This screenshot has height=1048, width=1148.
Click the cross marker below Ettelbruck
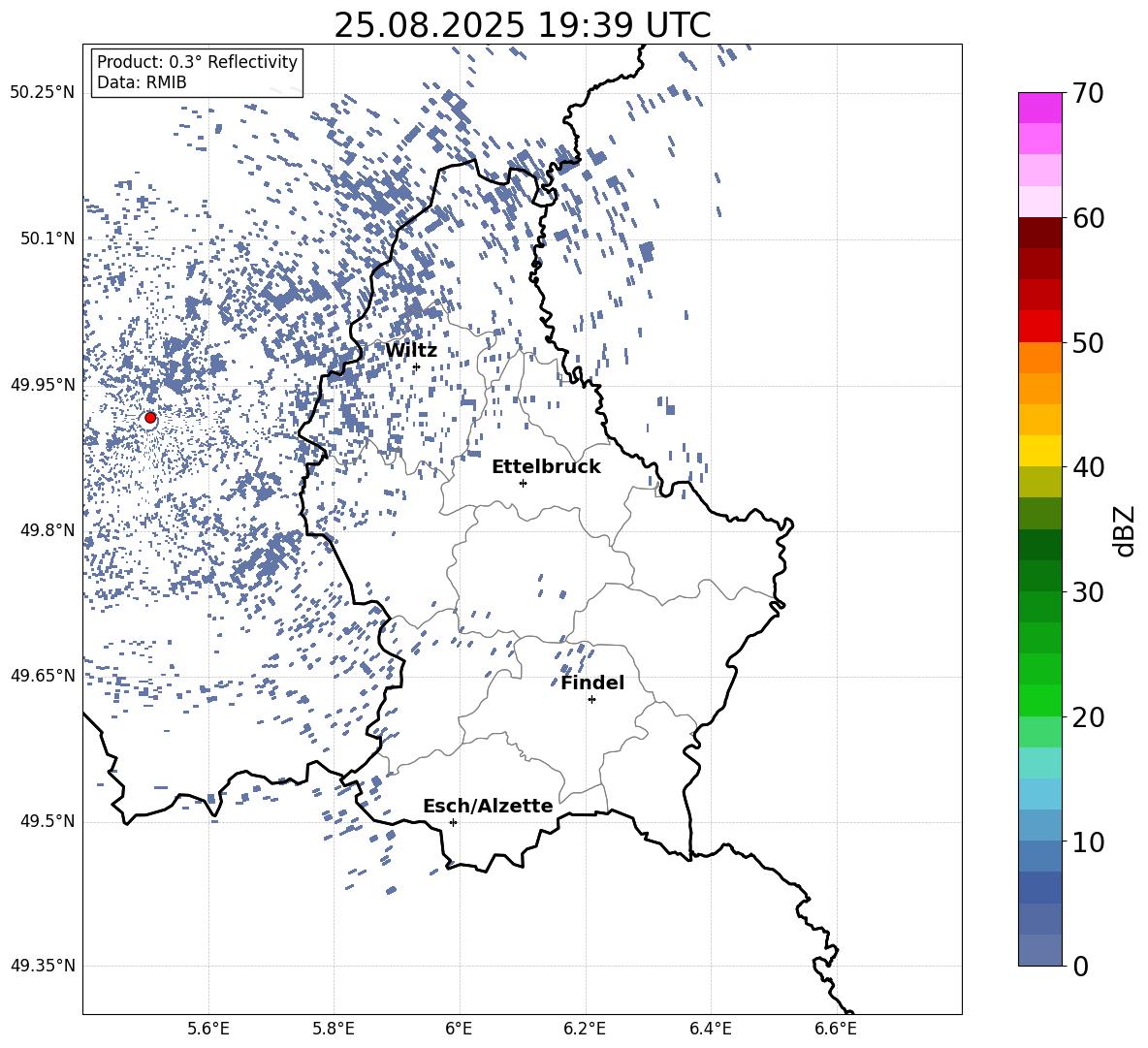coord(523,483)
